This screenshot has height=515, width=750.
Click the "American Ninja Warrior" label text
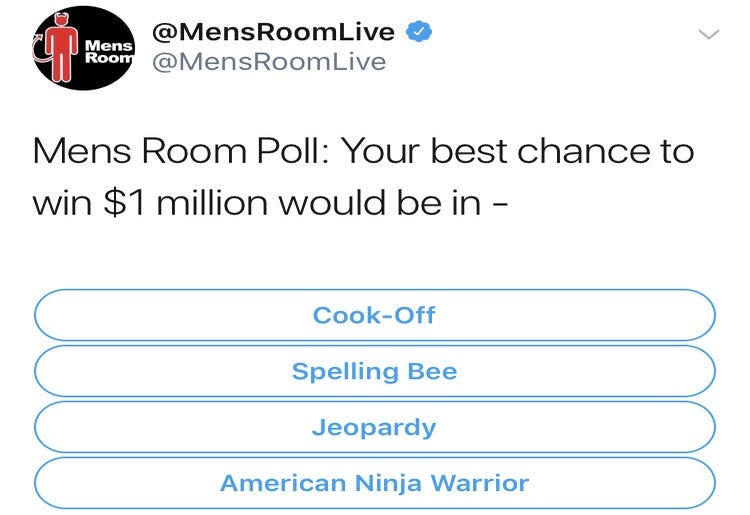point(374,483)
